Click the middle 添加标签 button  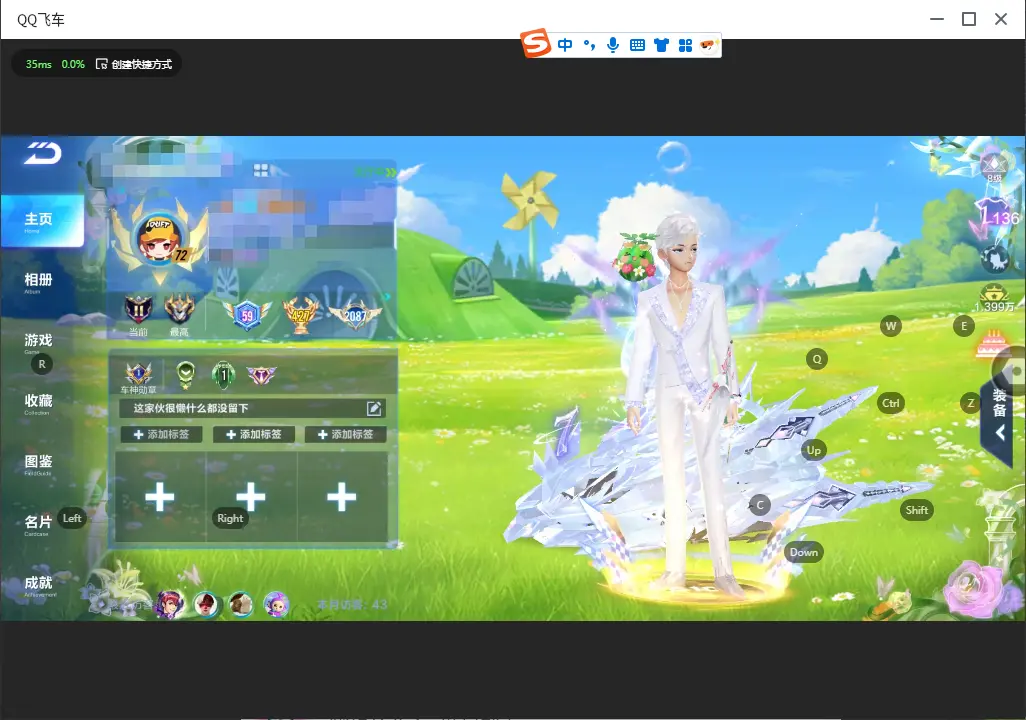253,434
